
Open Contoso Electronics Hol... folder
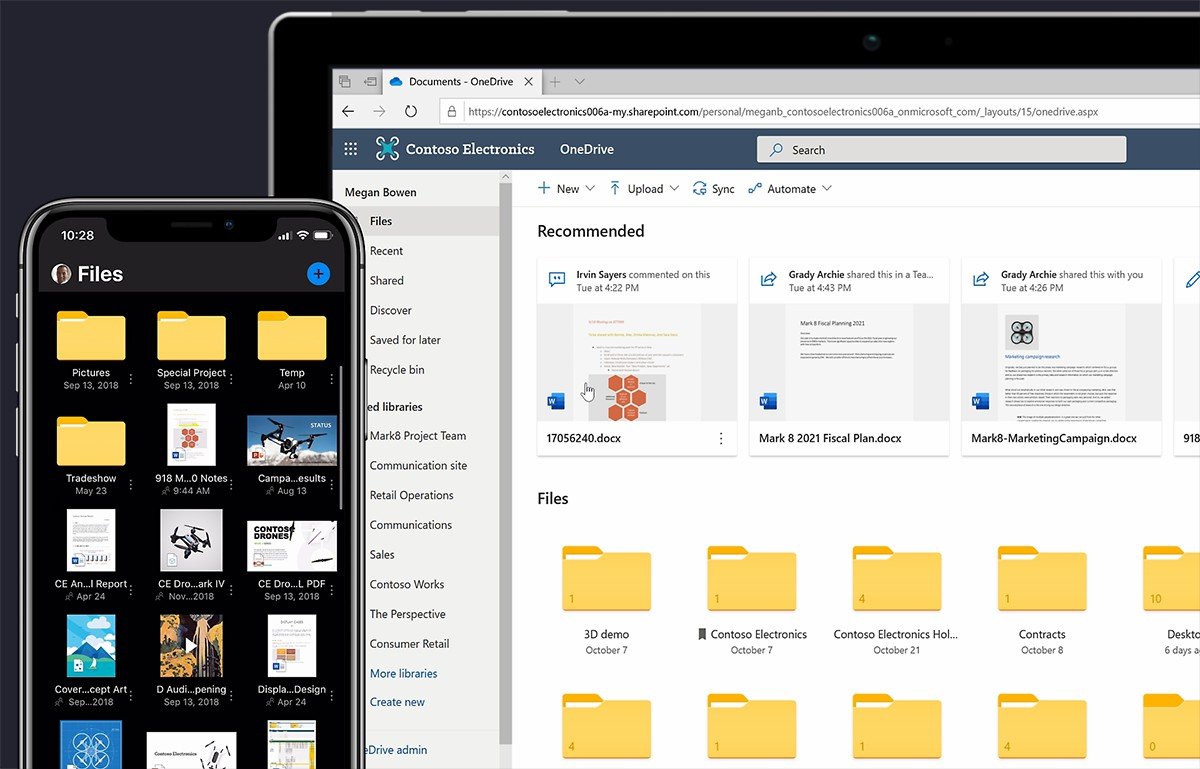coord(896,578)
